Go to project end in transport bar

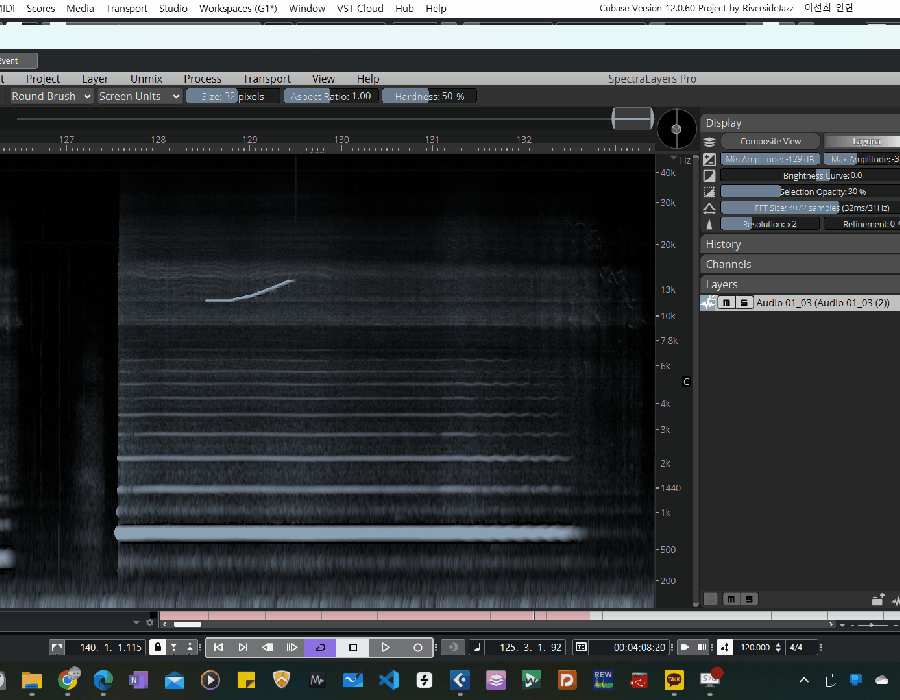pos(243,647)
